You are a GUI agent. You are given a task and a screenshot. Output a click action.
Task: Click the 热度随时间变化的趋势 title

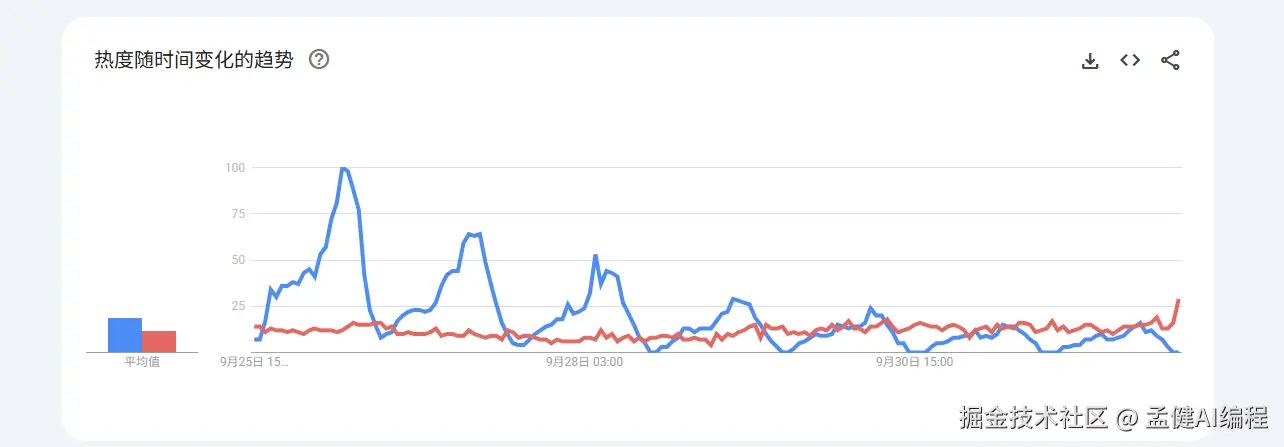pyautogui.click(x=194, y=60)
